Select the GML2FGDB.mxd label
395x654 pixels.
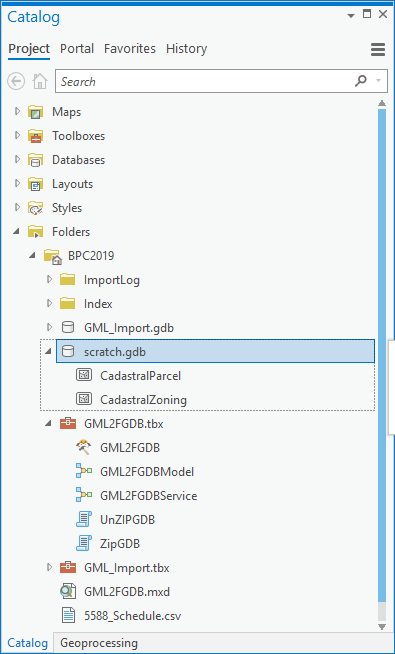pos(127,592)
